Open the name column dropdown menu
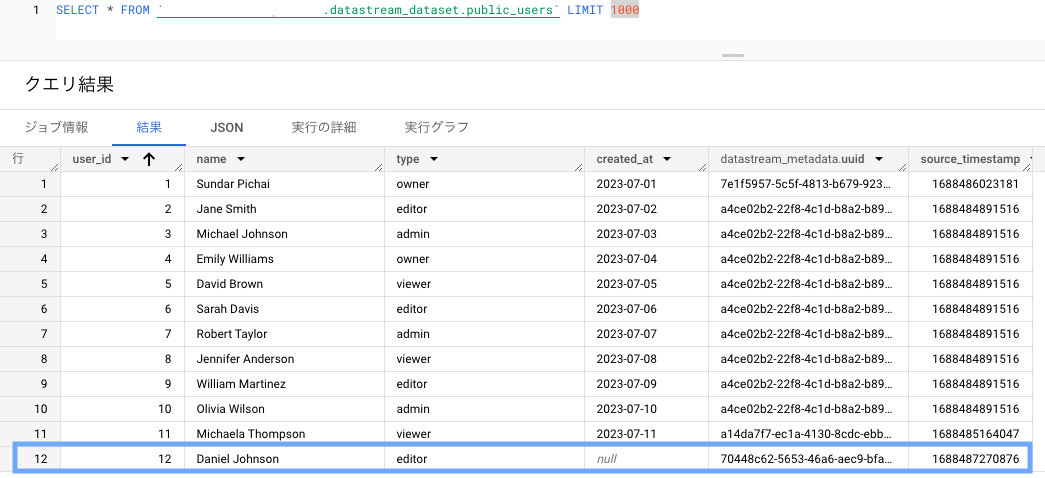Image resolution: width=1045 pixels, height=478 pixels. point(241,159)
